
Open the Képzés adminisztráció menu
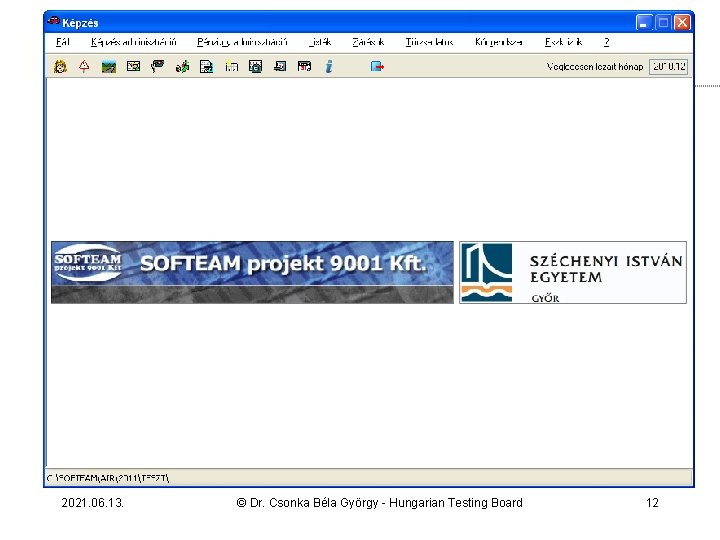[134, 42]
